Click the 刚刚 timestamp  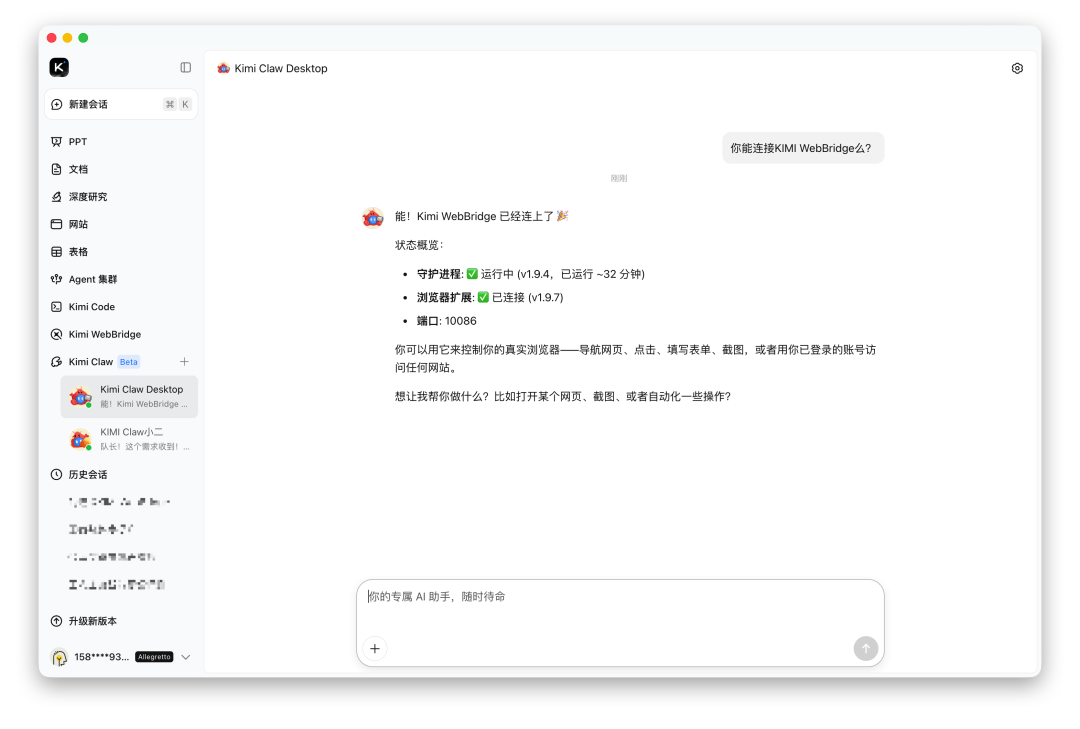point(619,178)
